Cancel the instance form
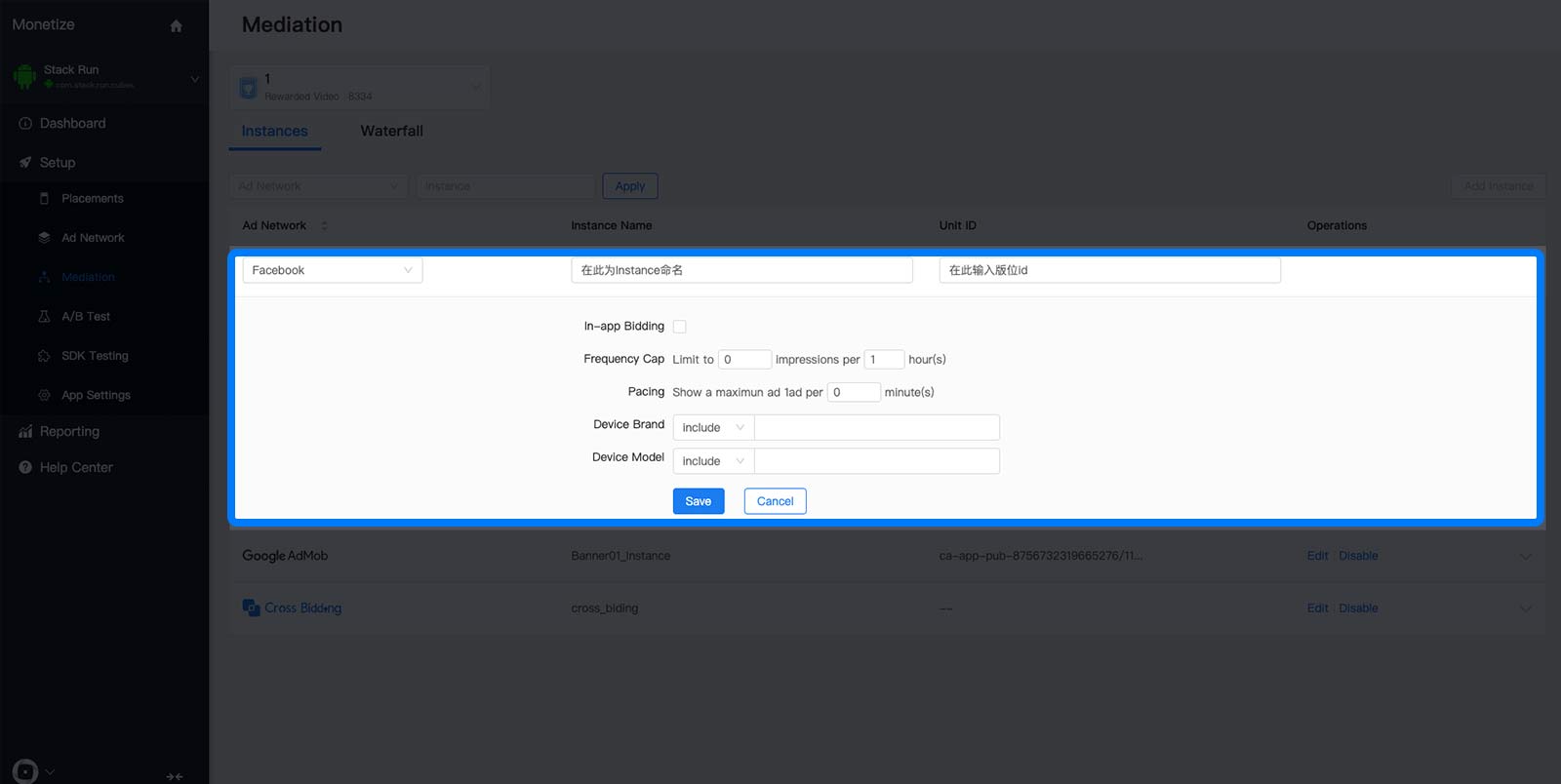Viewport: 1561px width, 784px height. pyautogui.click(x=775, y=501)
